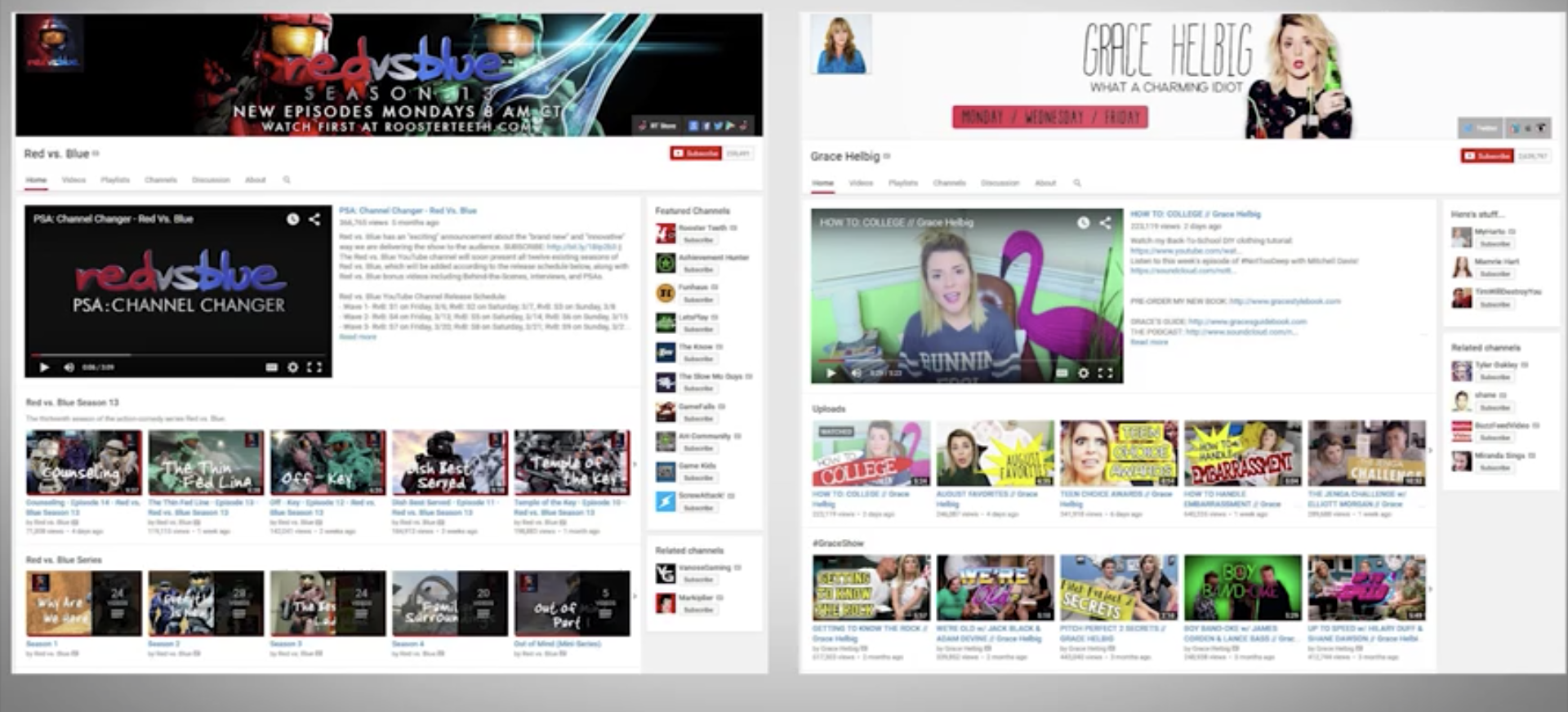Expand Read more in Grace Helbig description
Screen dimensions: 1568x712
(x=1149, y=342)
